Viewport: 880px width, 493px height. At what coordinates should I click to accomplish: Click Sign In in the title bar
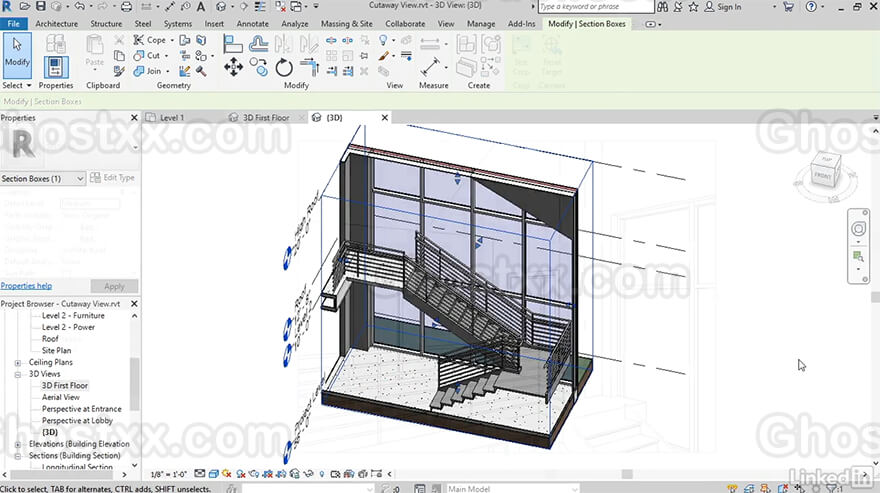pos(723,7)
